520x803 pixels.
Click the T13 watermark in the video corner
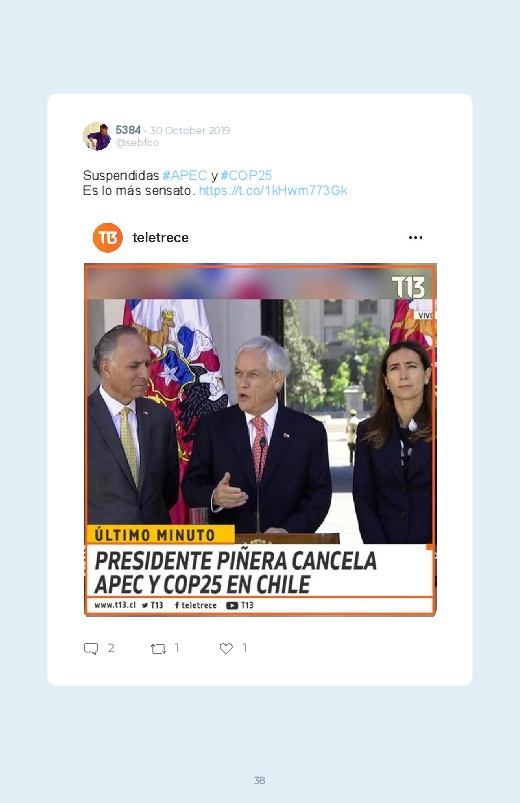[408, 287]
